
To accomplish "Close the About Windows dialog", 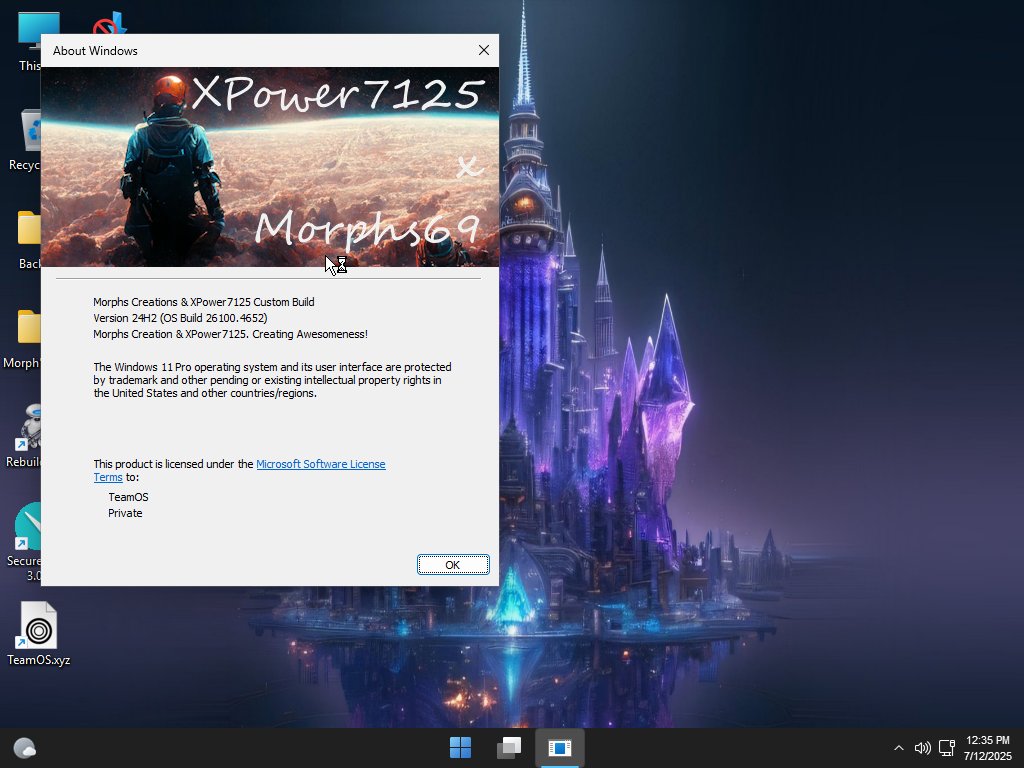I will click(483, 50).
